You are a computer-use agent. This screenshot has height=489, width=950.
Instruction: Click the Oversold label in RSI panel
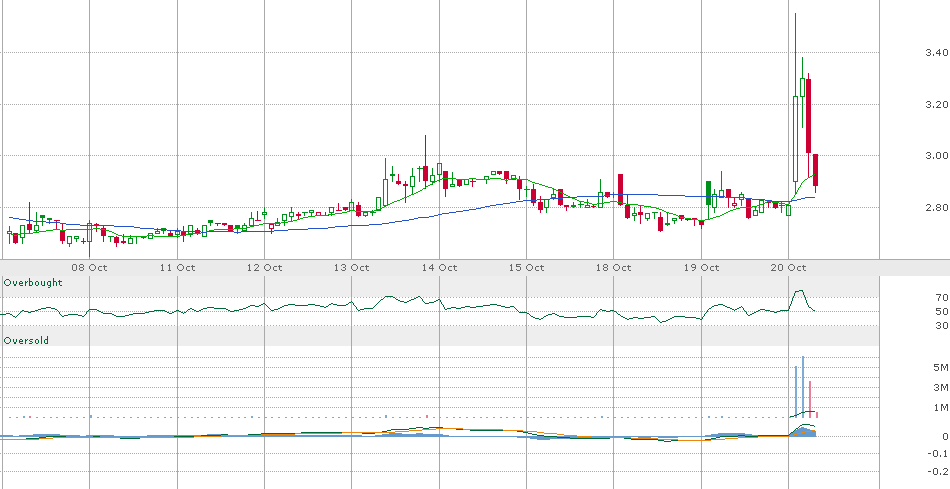tap(26, 341)
